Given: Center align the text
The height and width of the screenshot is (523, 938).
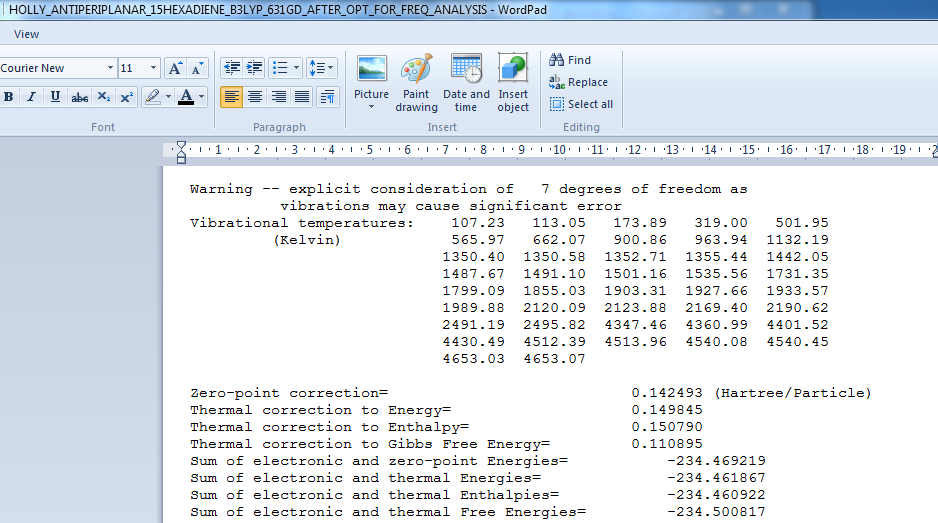Looking at the screenshot, I should tap(255, 97).
